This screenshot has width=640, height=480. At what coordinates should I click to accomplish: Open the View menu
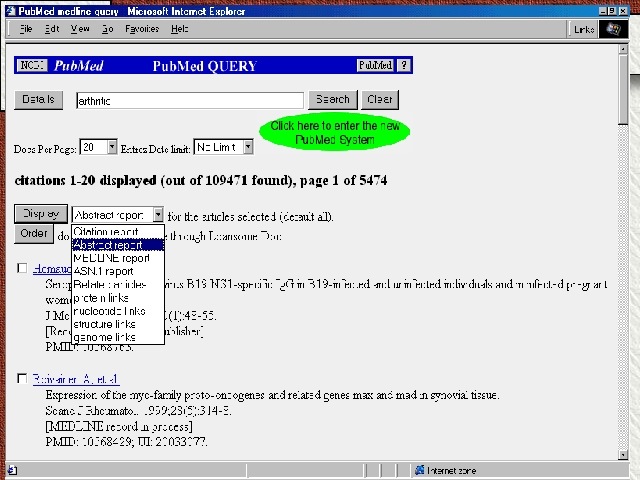[80, 29]
